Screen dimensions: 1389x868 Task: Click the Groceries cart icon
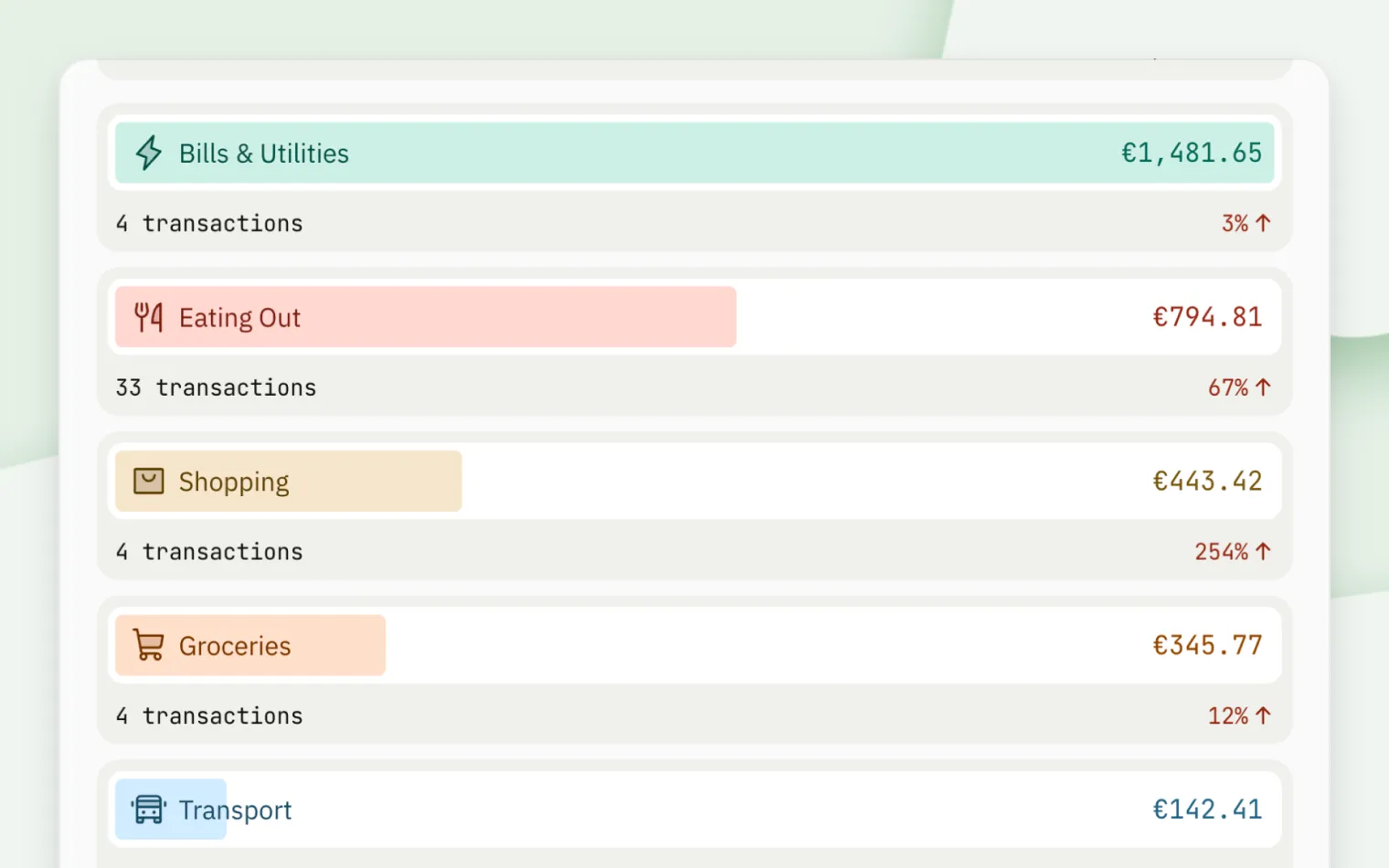[x=149, y=645]
